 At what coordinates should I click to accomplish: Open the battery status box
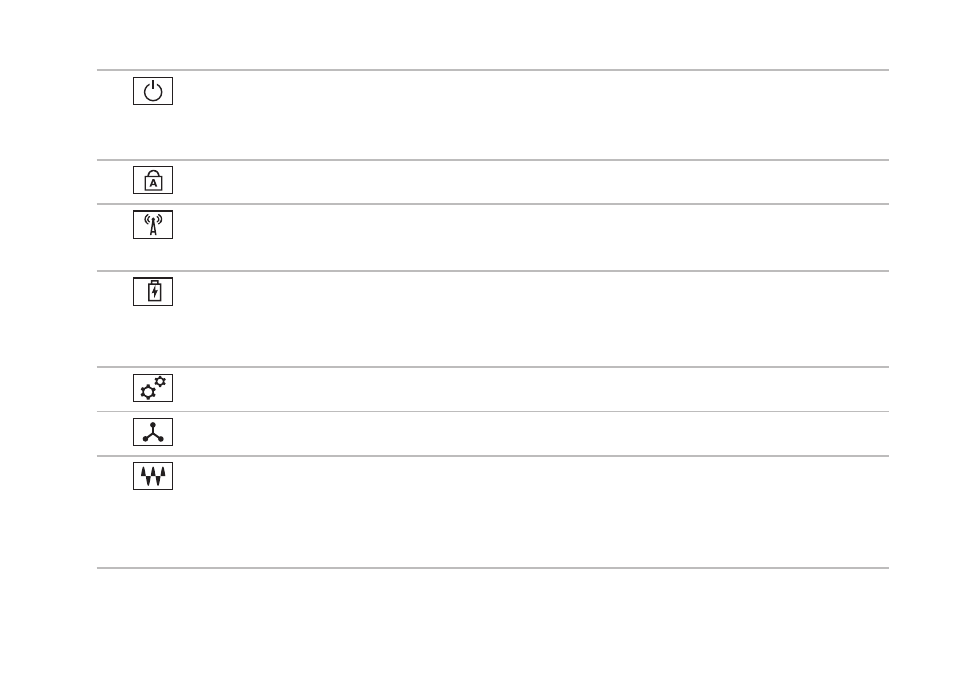[153, 292]
